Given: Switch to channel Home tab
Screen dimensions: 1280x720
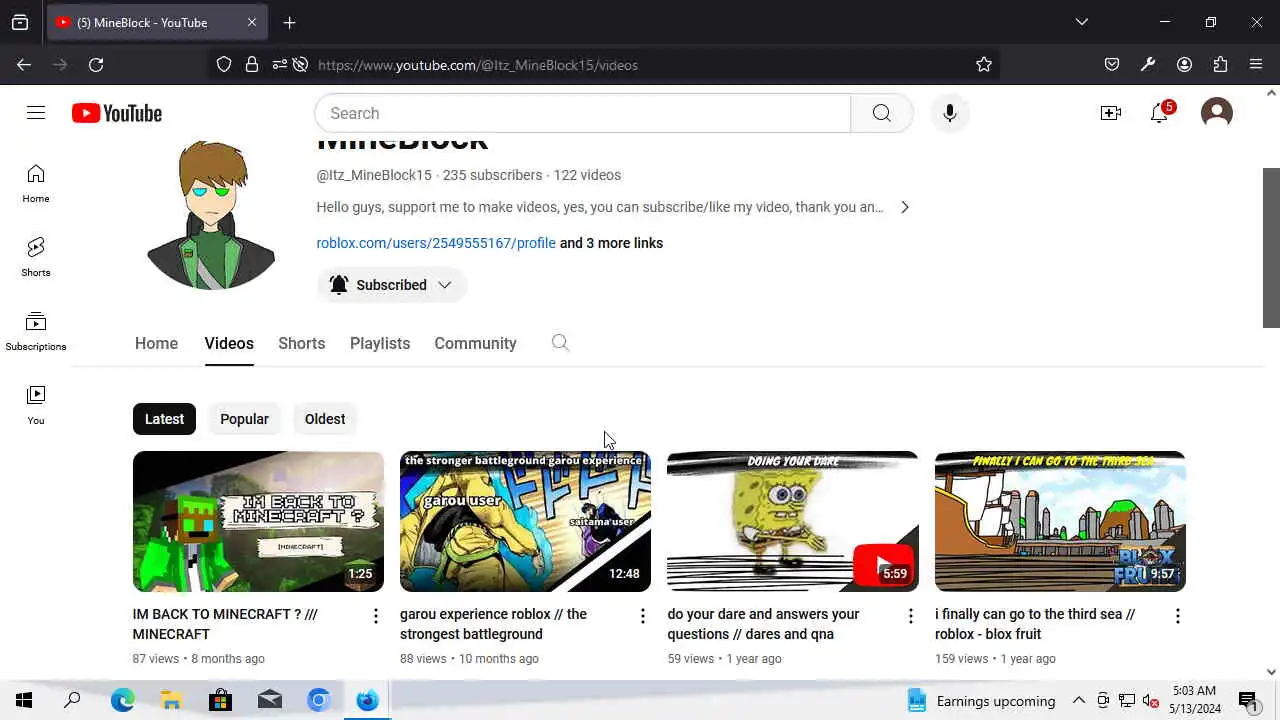Looking at the screenshot, I should pyautogui.click(x=156, y=343).
